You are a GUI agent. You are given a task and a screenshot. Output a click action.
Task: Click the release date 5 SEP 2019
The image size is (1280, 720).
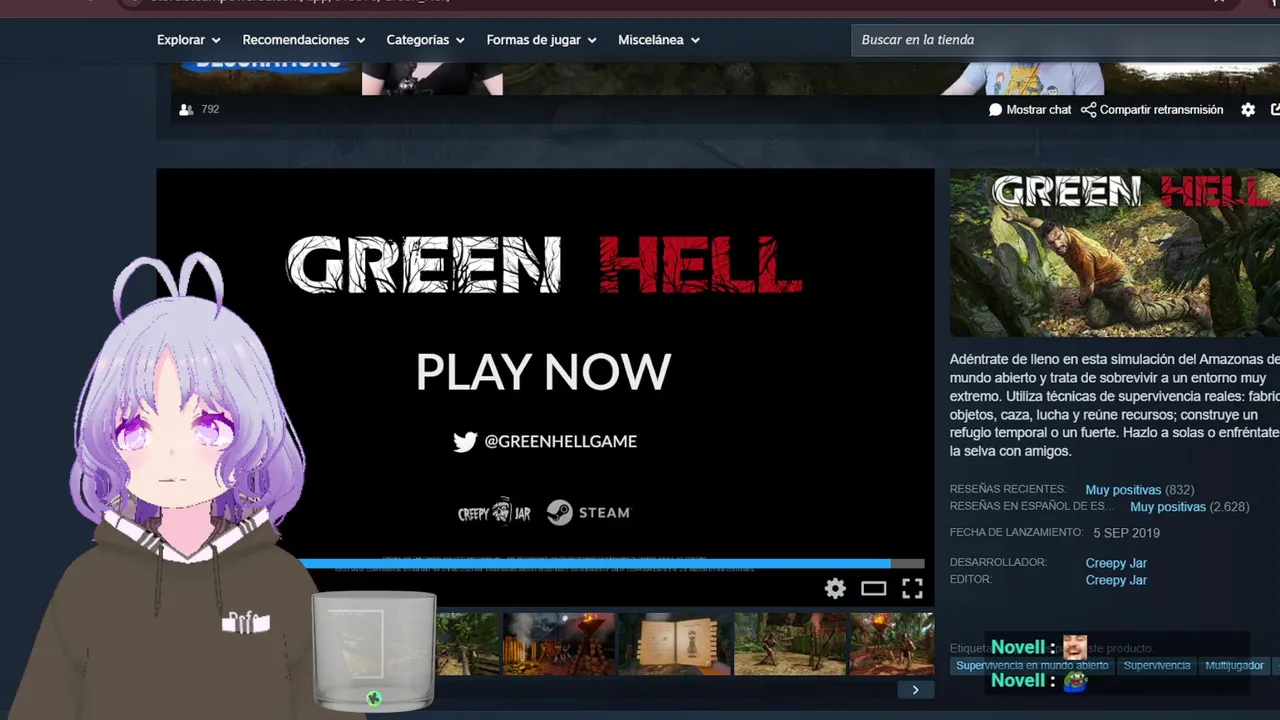pos(1126,533)
